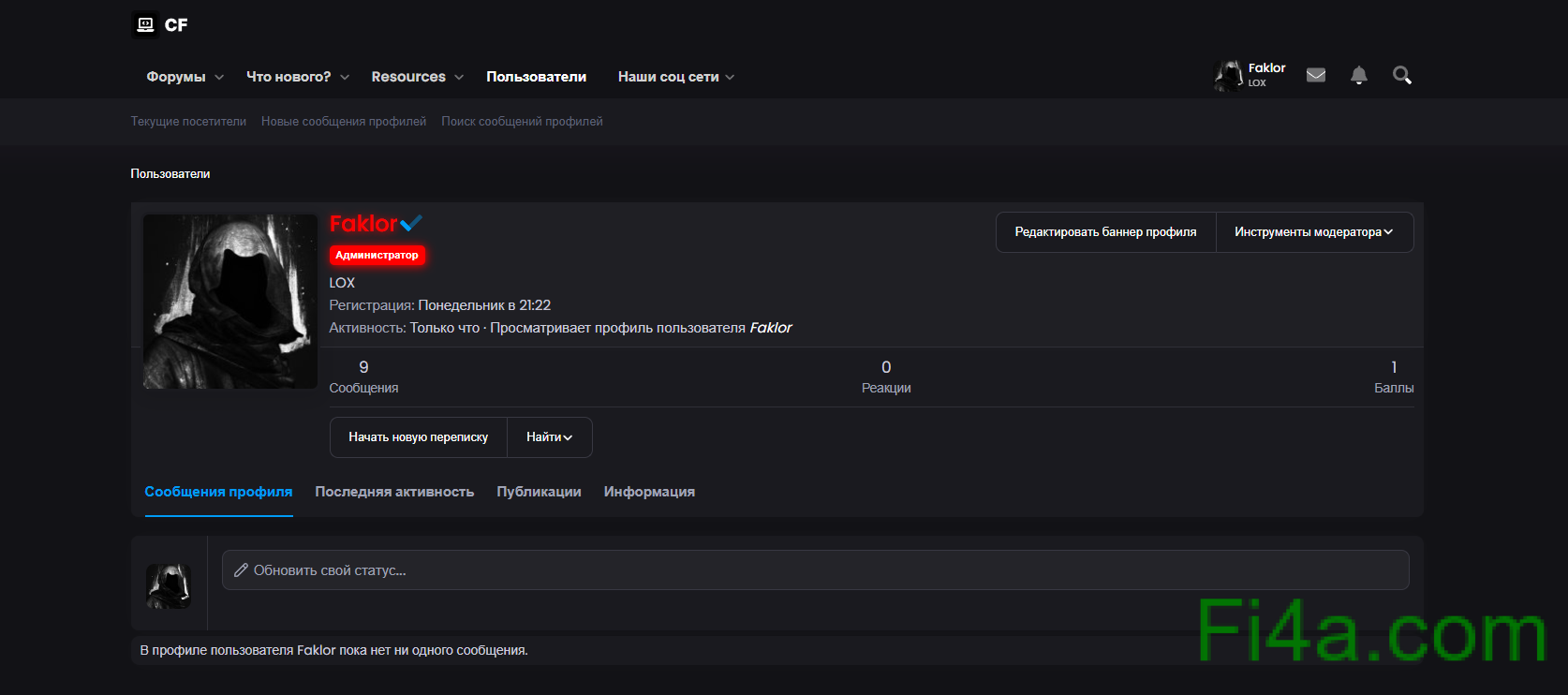The width and height of the screenshot is (1568, 695).
Task: Expand the Что нового? dropdown arrow
Action: click(345, 77)
